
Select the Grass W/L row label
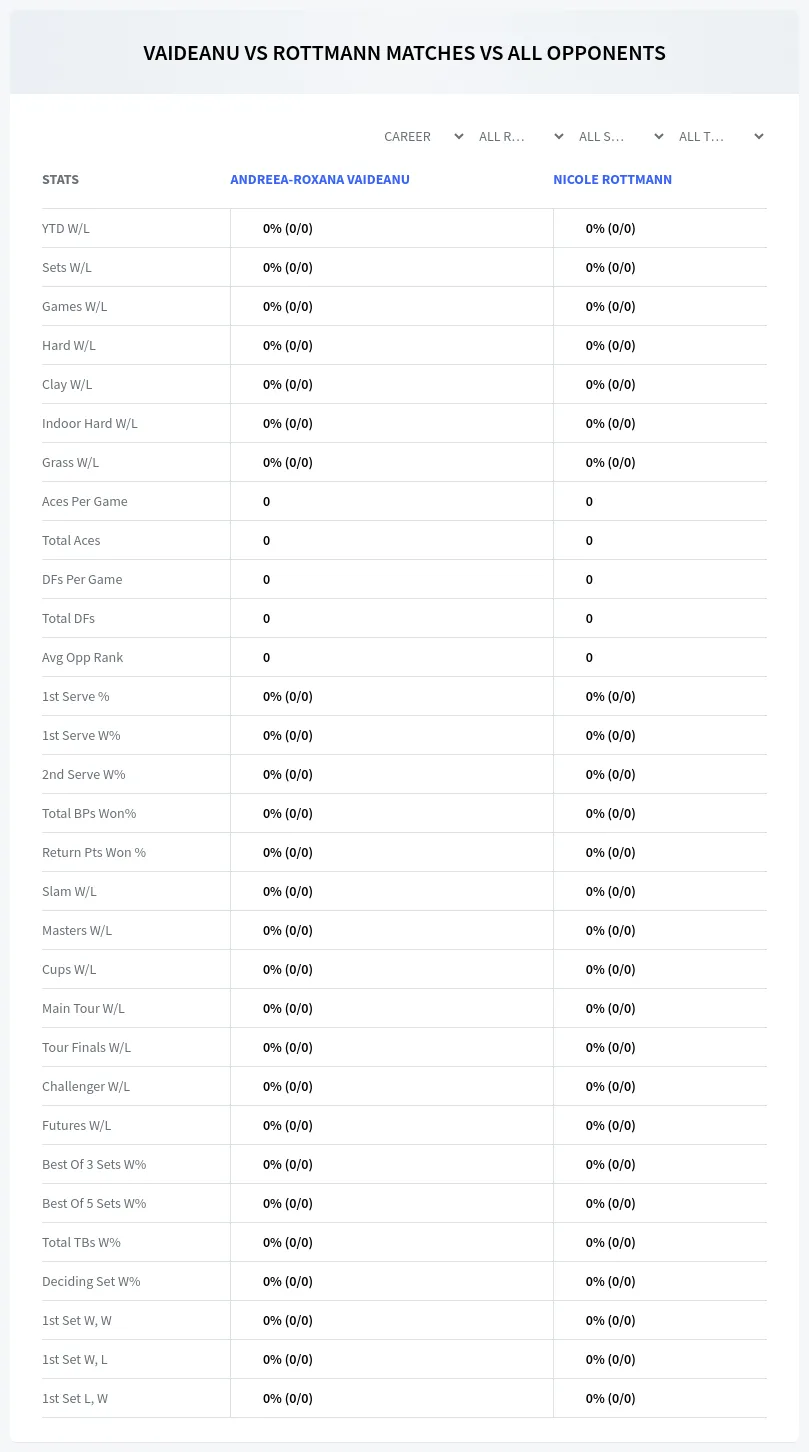[x=70, y=462]
